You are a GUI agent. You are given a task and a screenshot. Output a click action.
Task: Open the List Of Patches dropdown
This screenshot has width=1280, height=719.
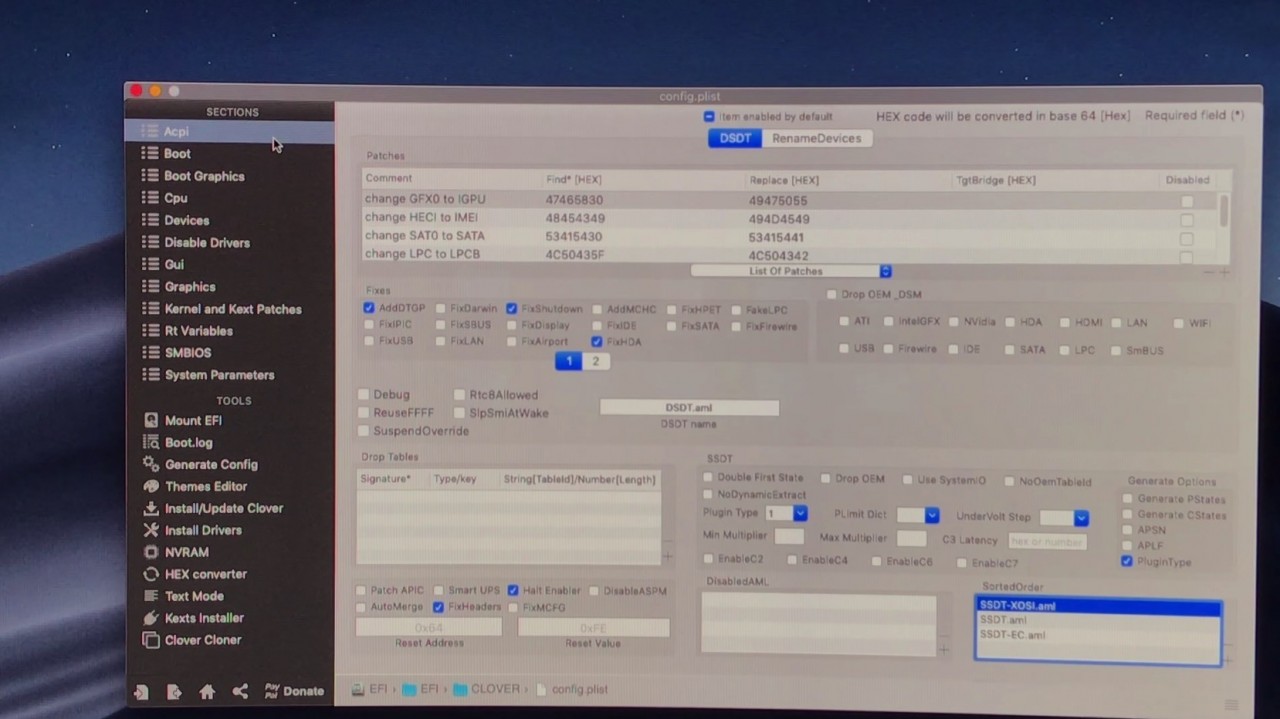[x=790, y=271]
